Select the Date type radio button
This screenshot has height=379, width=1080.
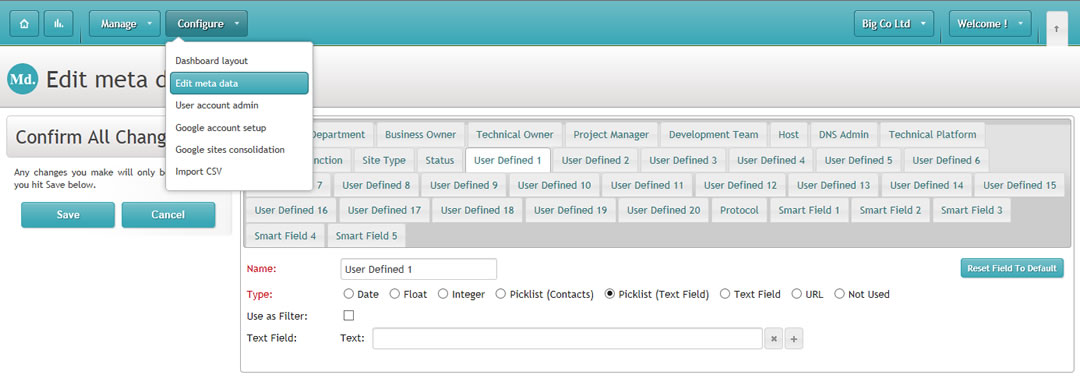[349, 294]
